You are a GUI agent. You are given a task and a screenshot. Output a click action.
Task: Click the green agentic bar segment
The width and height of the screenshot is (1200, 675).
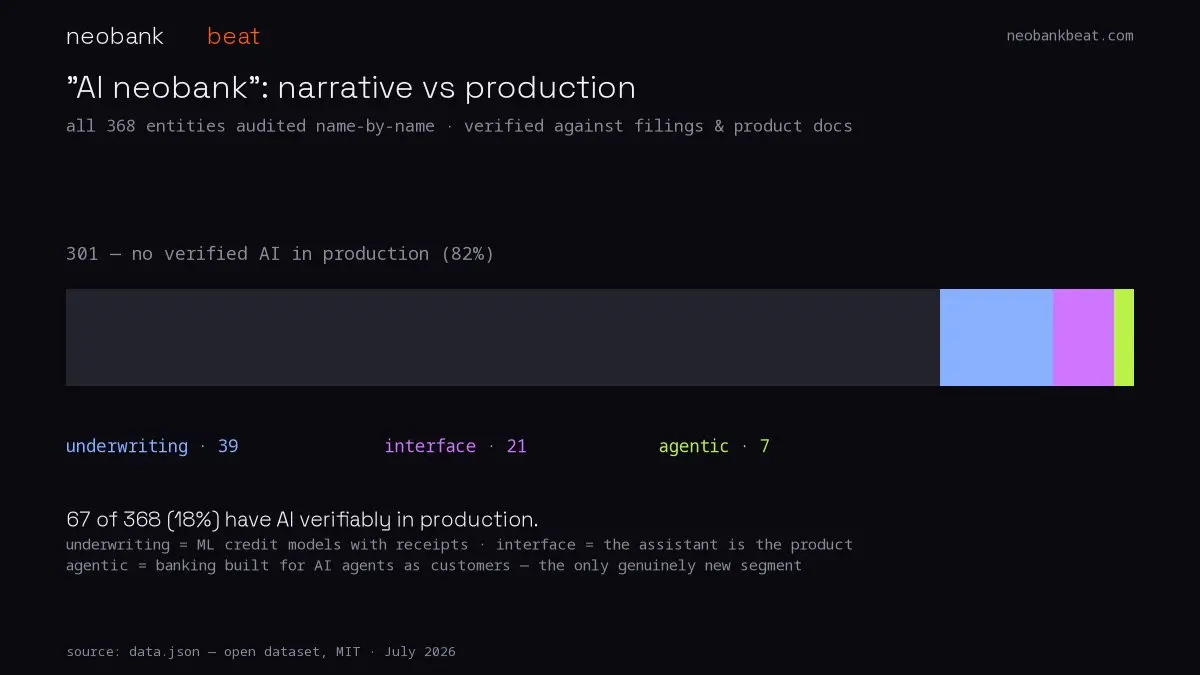tap(1124, 337)
